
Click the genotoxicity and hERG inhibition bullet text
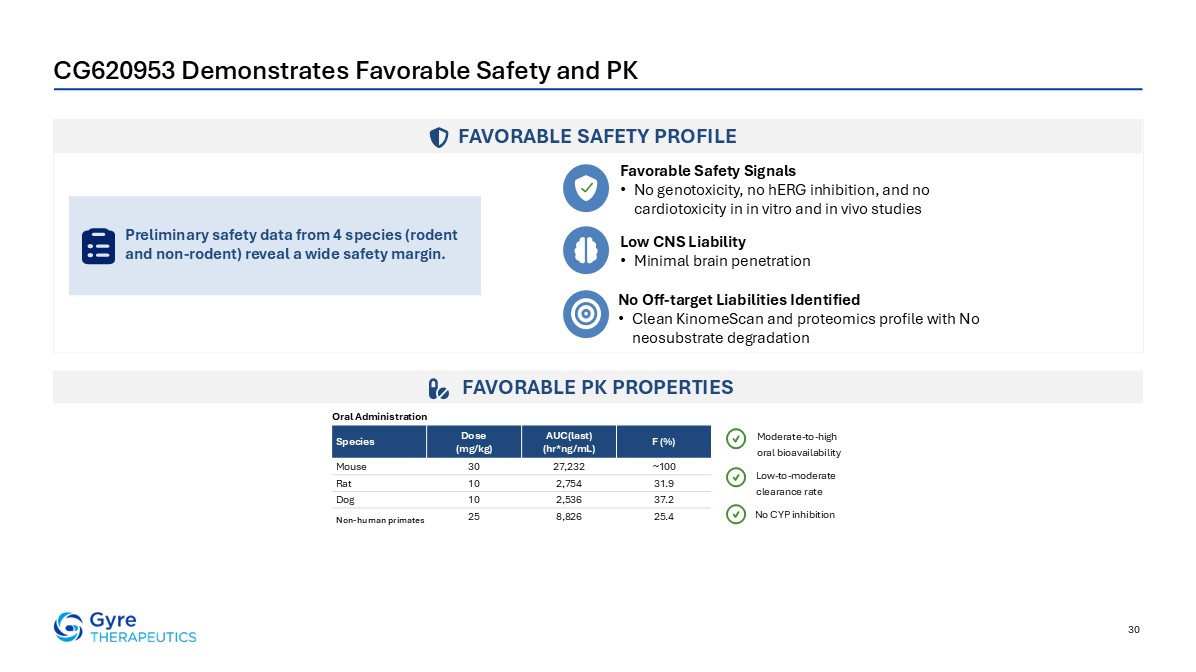782,199
